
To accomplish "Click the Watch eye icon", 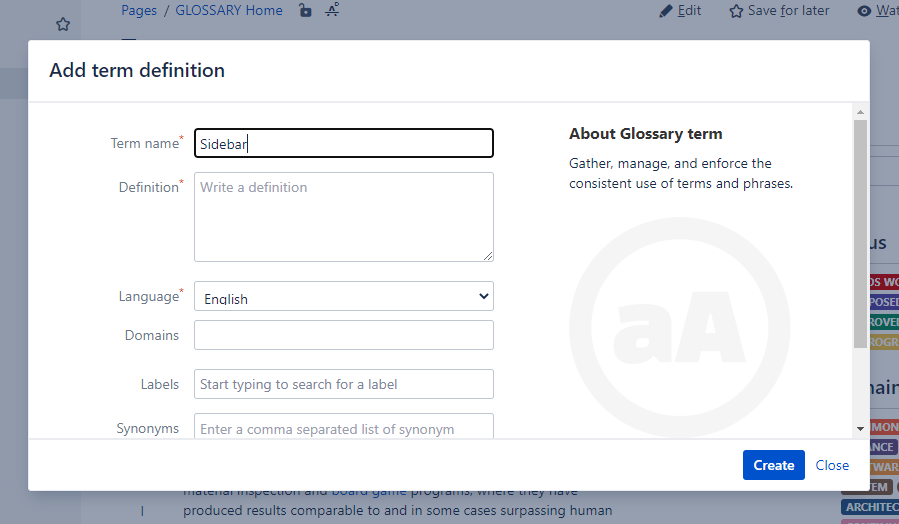I will [864, 11].
